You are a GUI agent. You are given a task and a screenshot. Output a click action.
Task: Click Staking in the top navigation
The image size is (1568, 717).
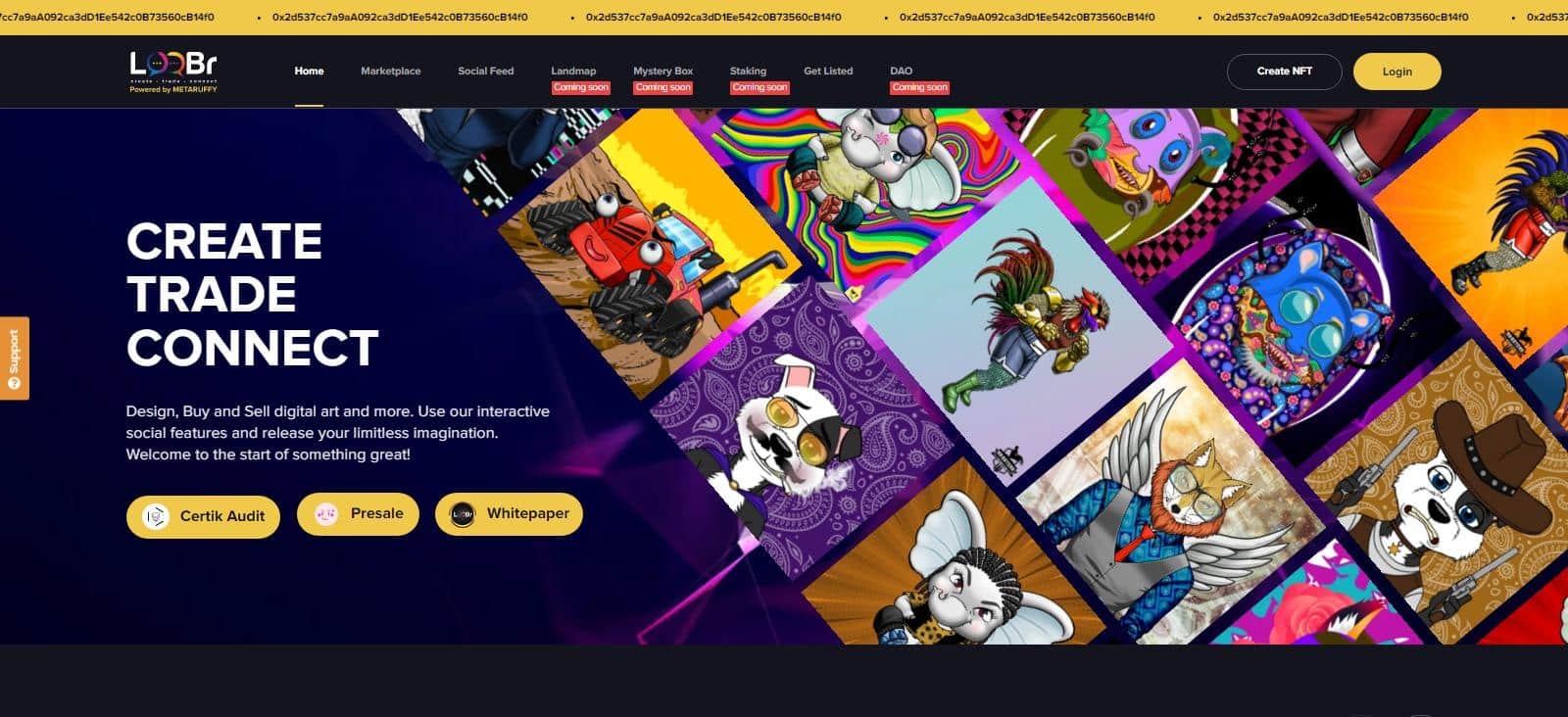pos(748,71)
